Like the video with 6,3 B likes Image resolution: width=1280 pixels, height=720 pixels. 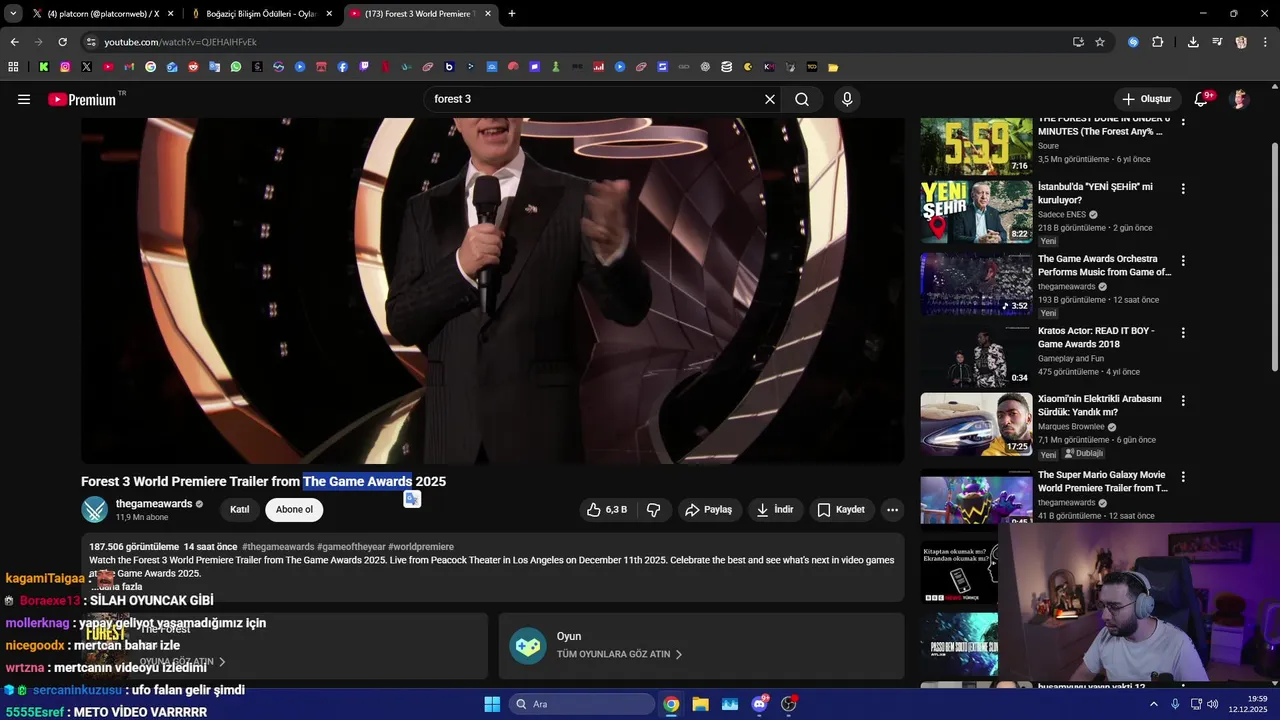(x=608, y=510)
